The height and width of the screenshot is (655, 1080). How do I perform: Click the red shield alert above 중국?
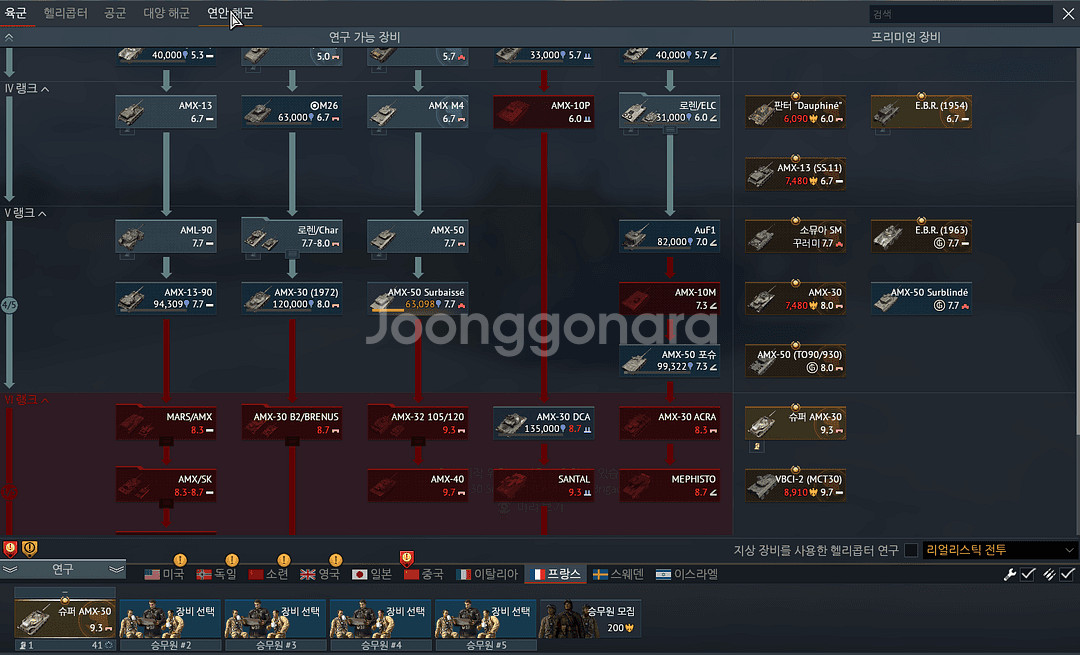pyautogui.click(x=407, y=557)
